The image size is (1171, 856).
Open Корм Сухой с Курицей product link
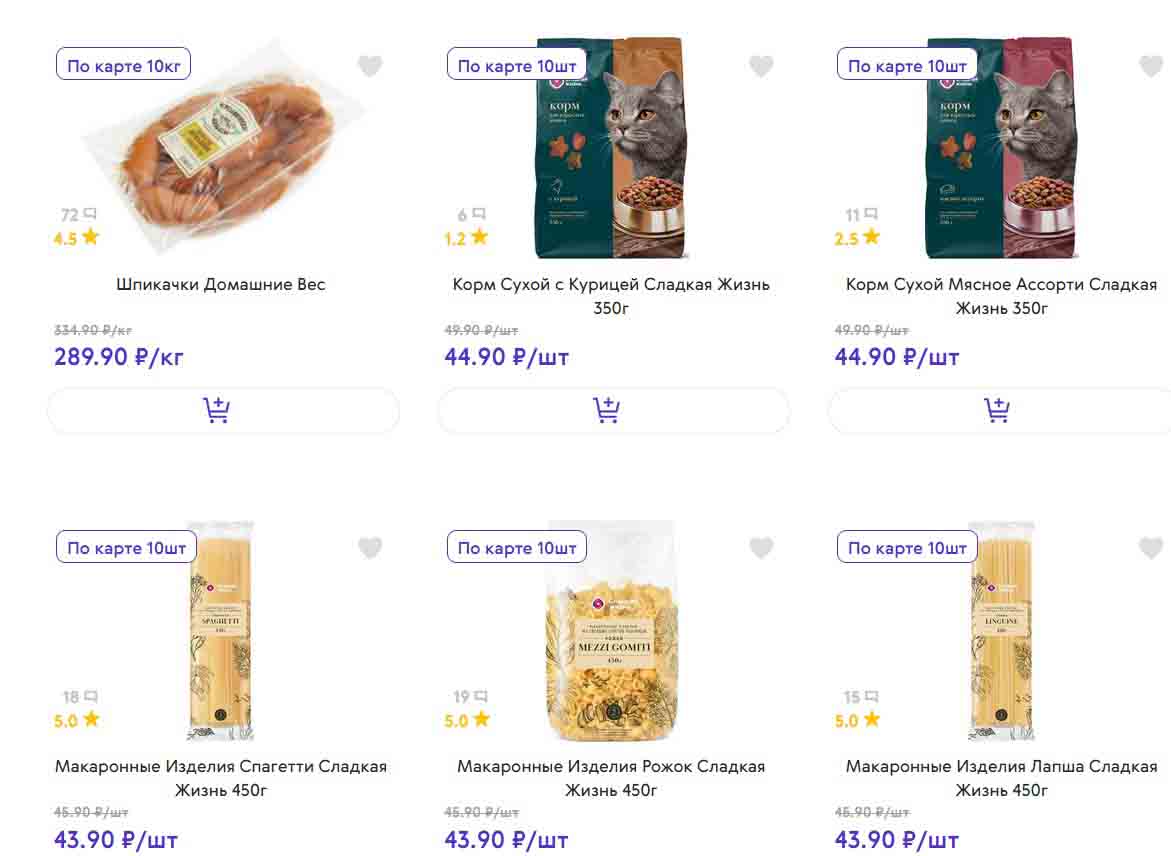click(611, 295)
